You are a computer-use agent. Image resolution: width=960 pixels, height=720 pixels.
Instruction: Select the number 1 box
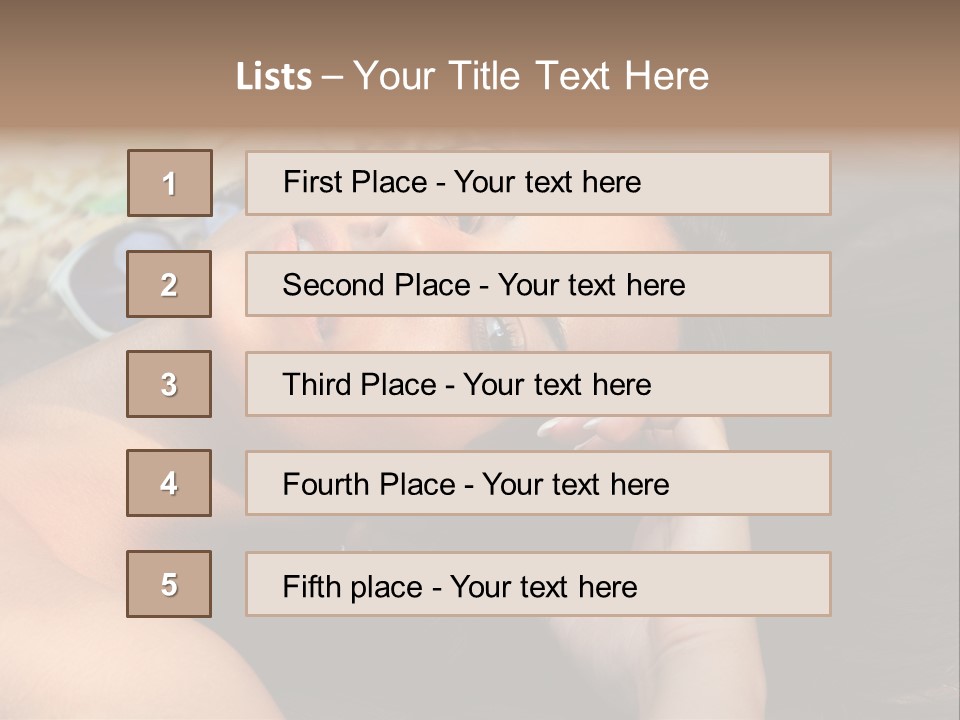[170, 183]
